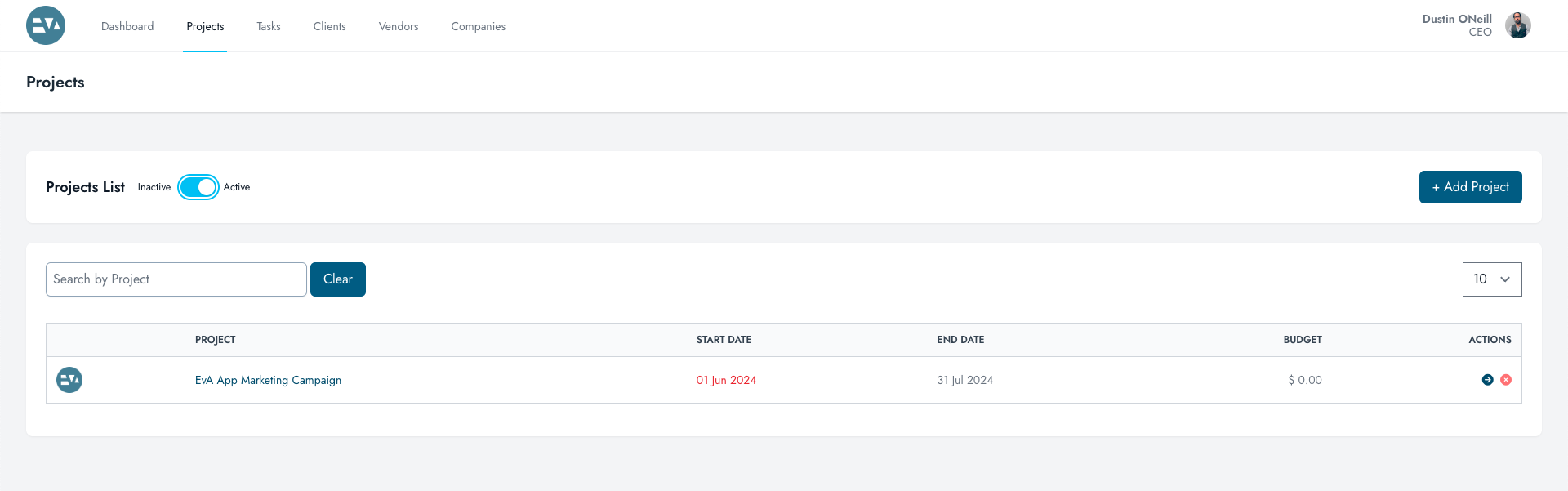Select the Projects navigation tab

coord(205,26)
